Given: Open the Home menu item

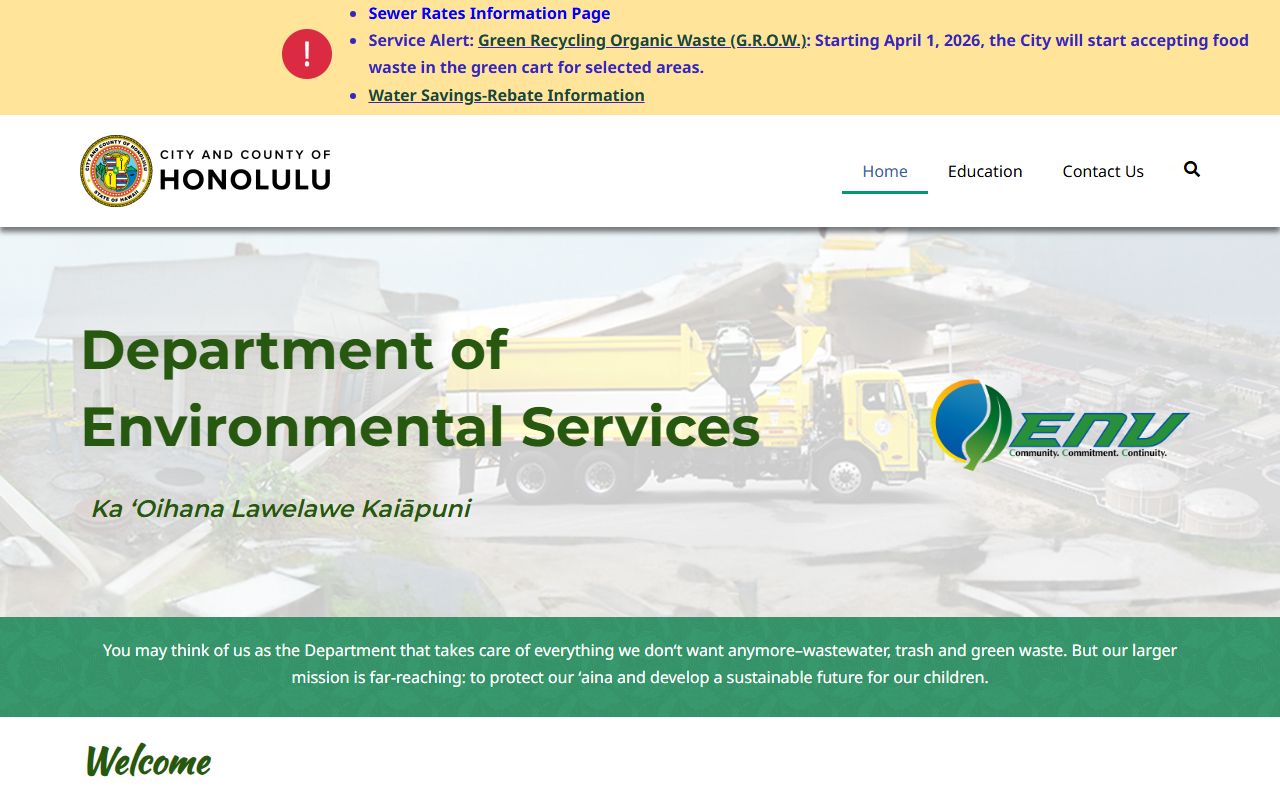Looking at the screenshot, I should [x=885, y=171].
